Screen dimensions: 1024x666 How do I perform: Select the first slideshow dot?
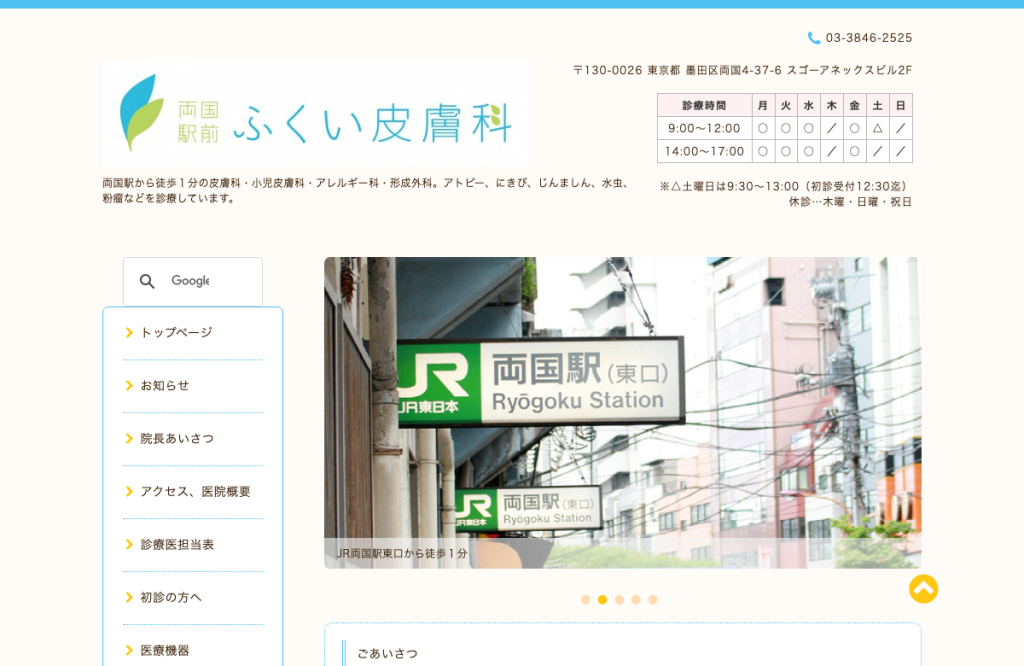[585, 599]
